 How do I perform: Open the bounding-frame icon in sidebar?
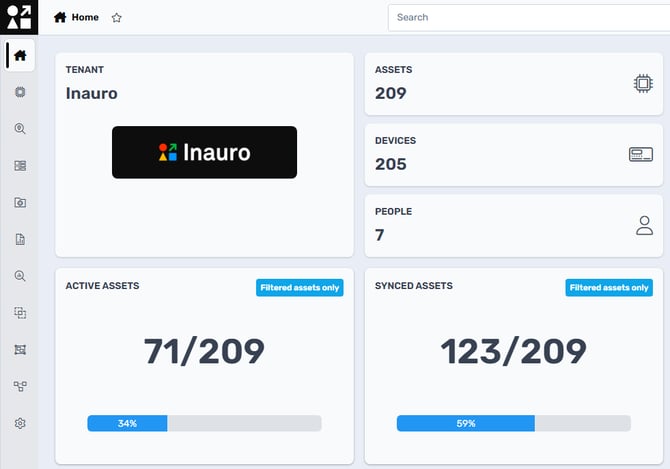[x=20, y=350]
